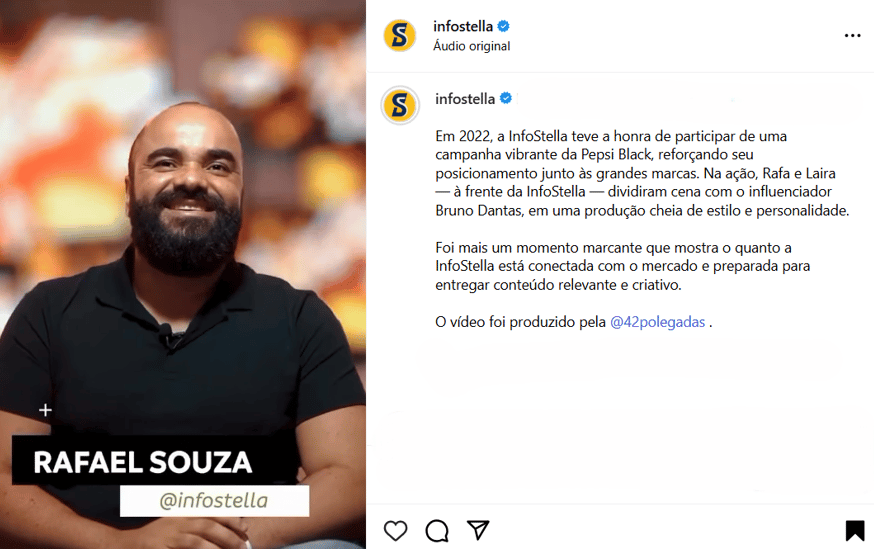The image size is (874, 549).
Task: Toggle the saved bookmark icon
Action: click(854, 530)
